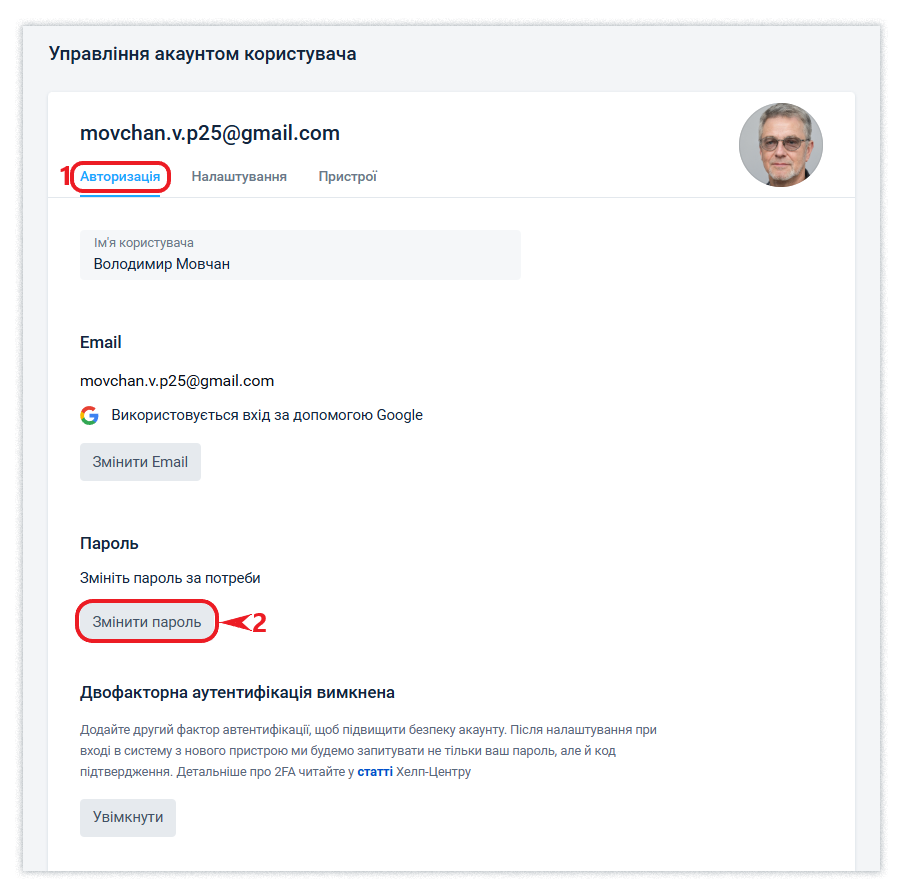Viewport: 902px width, 896px height.
Task: Click the Змінити пароль button
Action: 147,622
